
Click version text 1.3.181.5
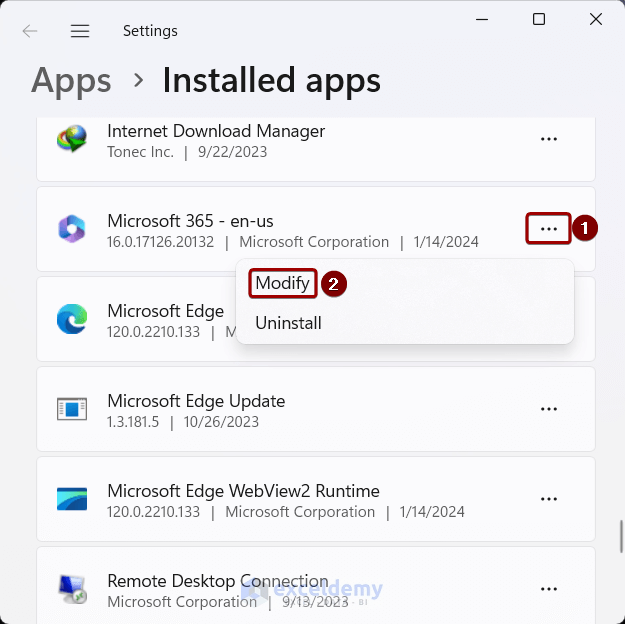point(133,422)
